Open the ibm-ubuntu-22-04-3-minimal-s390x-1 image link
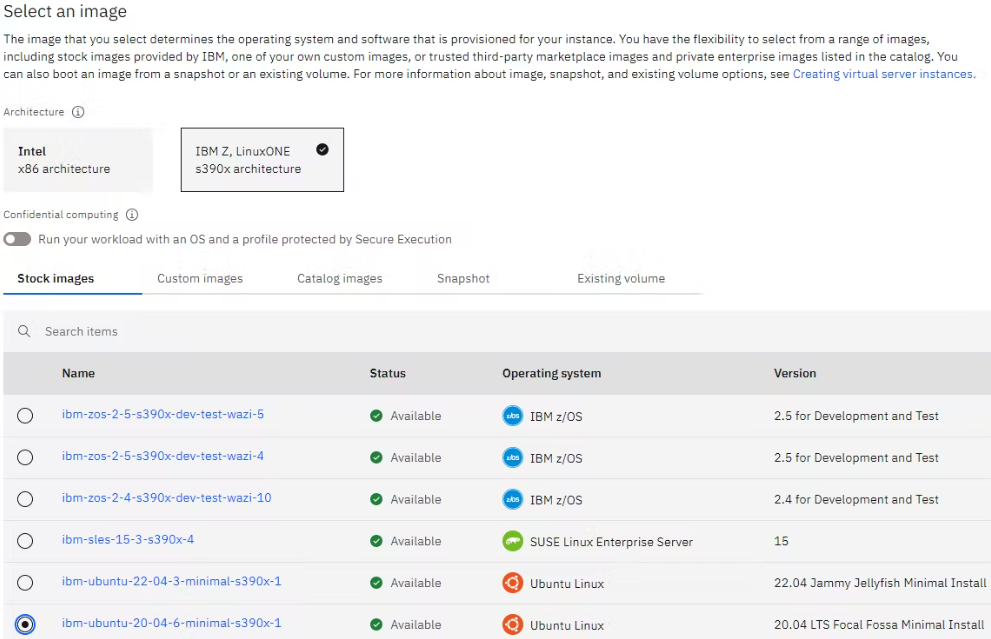991x639 pixels. tap(171, 581)
